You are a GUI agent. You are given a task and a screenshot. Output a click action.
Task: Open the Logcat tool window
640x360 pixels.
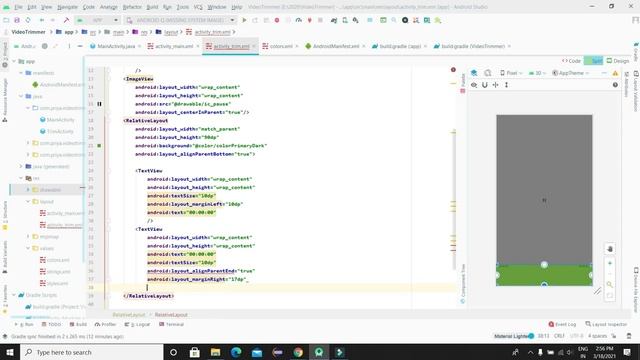137,324
